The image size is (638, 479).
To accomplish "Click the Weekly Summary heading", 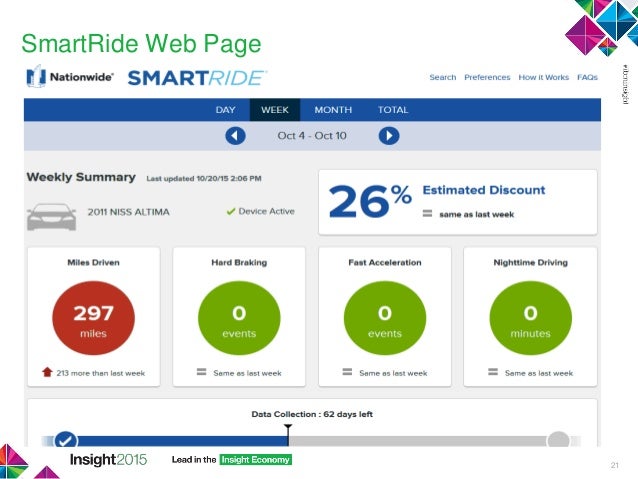I will tap(81, 177).
